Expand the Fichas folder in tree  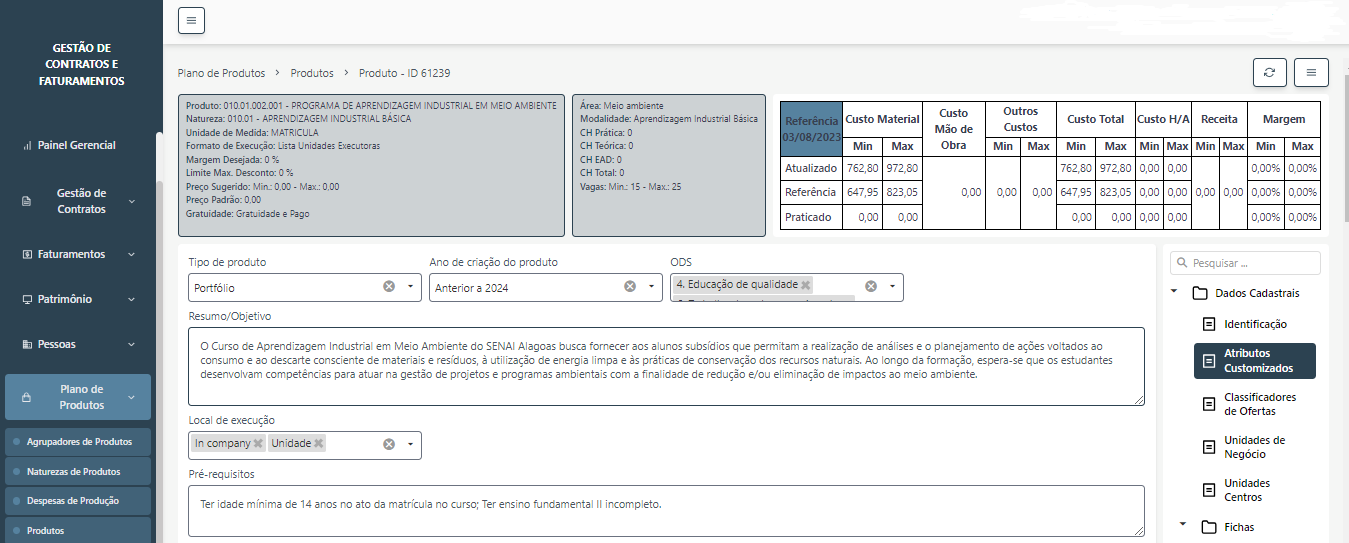[1184, 525]
